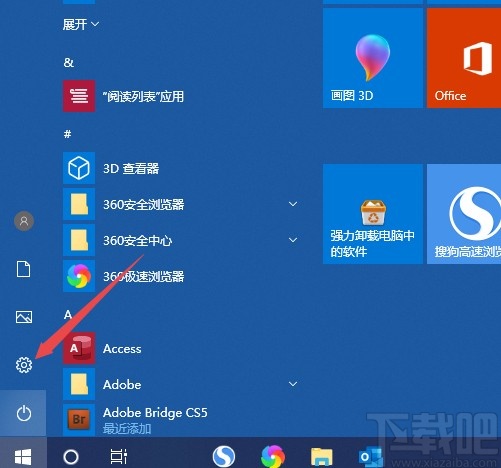Launch Access from the app list

tap(122, 349)
